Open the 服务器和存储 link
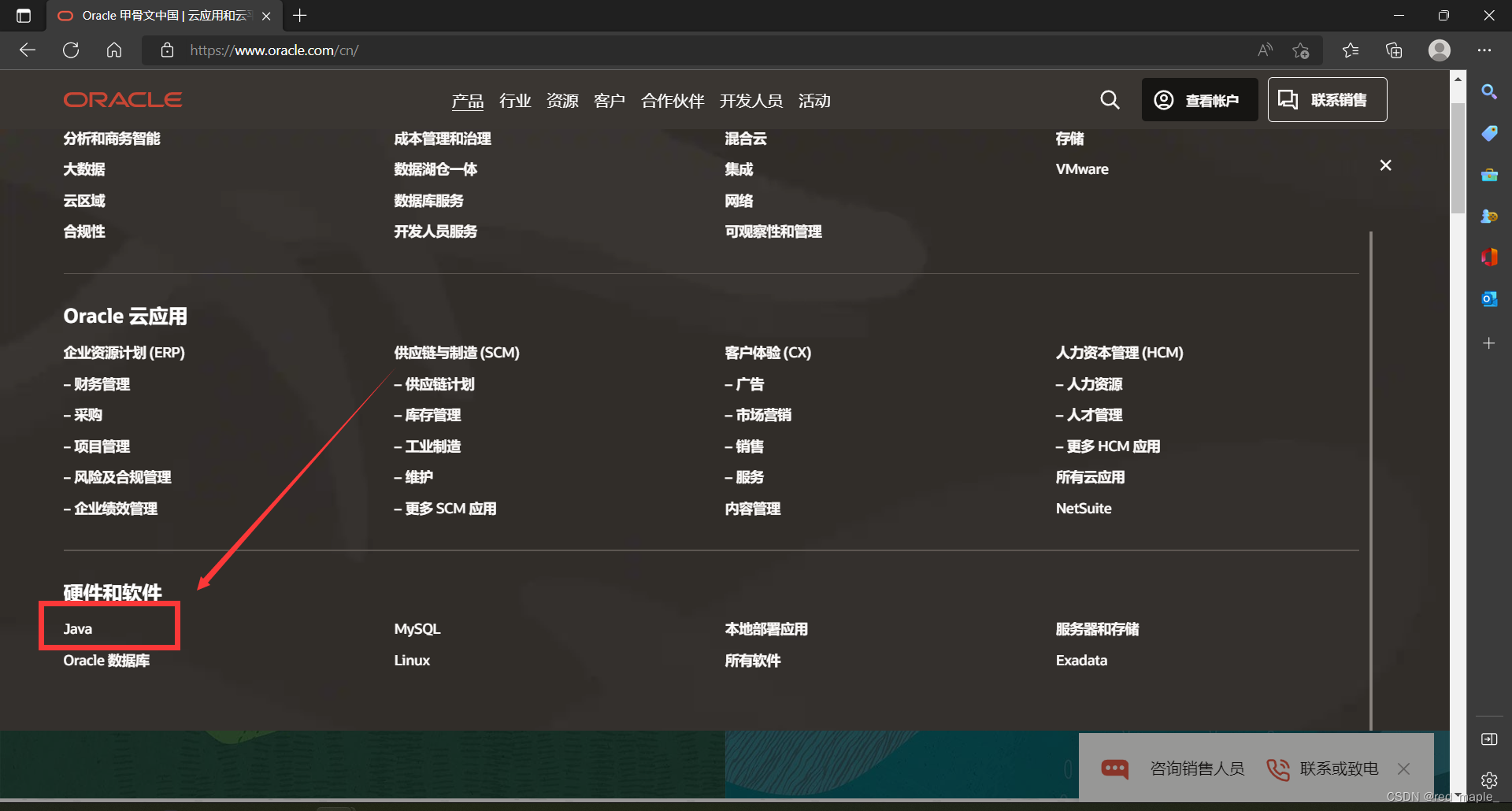 [x=1097, y=629]
